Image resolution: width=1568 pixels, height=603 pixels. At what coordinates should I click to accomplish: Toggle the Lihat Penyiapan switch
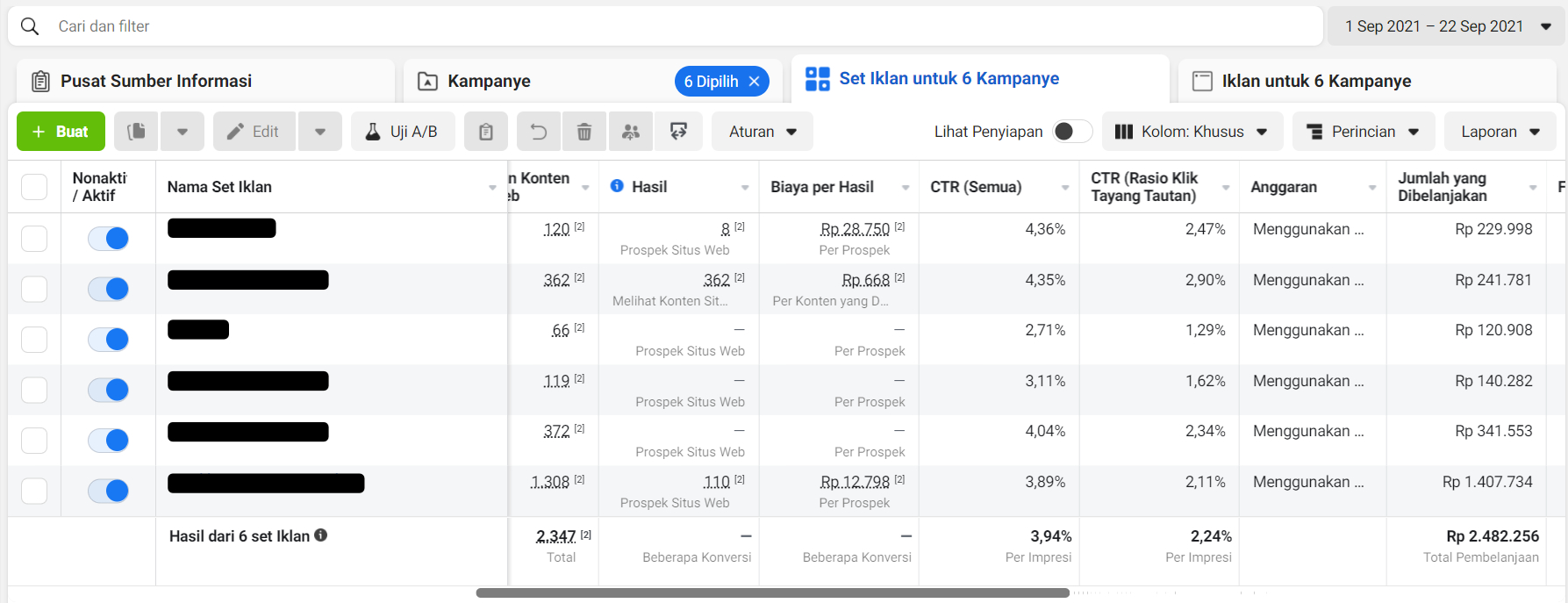pyautogui.click(x=1071, y=132)
